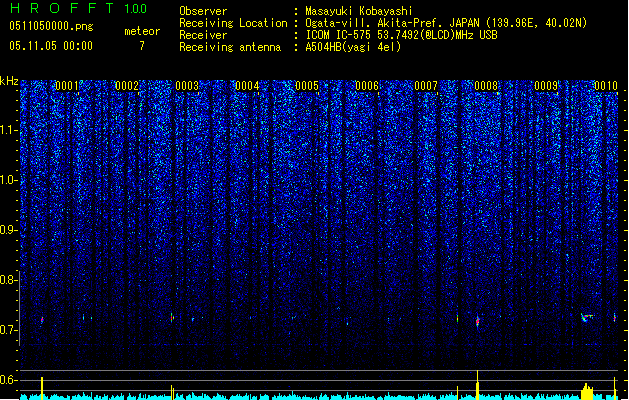Select the Ogata-vill. Akita-Pref. JAPAN location text
Viewport: 629px width, 400px height.
446,23
